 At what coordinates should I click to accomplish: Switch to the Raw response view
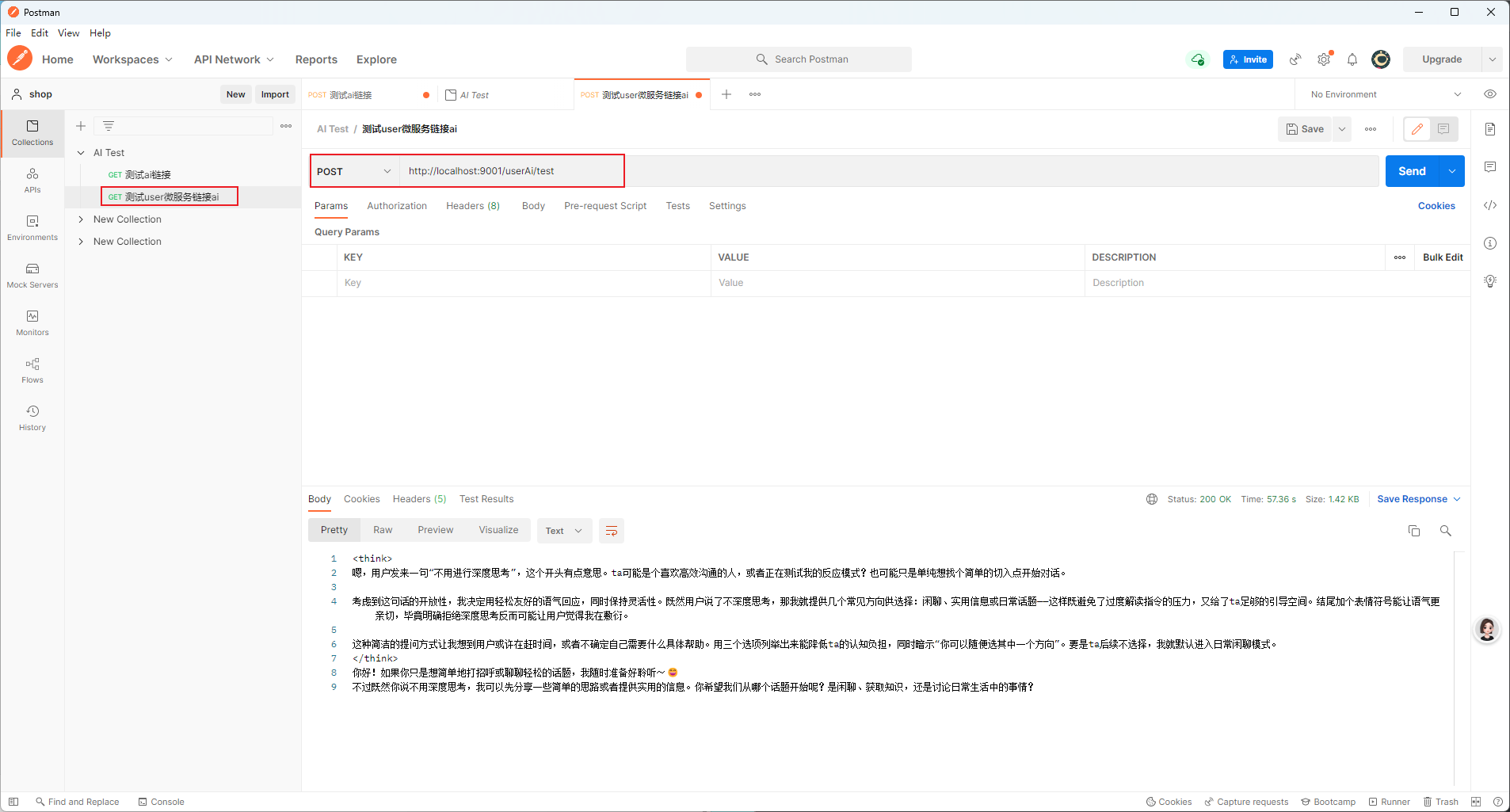[x=383, y=530]
